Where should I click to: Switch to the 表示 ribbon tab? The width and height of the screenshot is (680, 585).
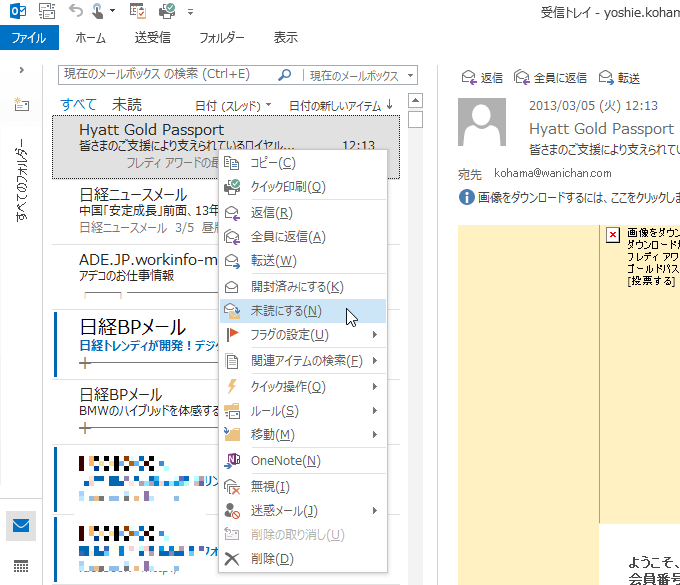coord(285,38)
